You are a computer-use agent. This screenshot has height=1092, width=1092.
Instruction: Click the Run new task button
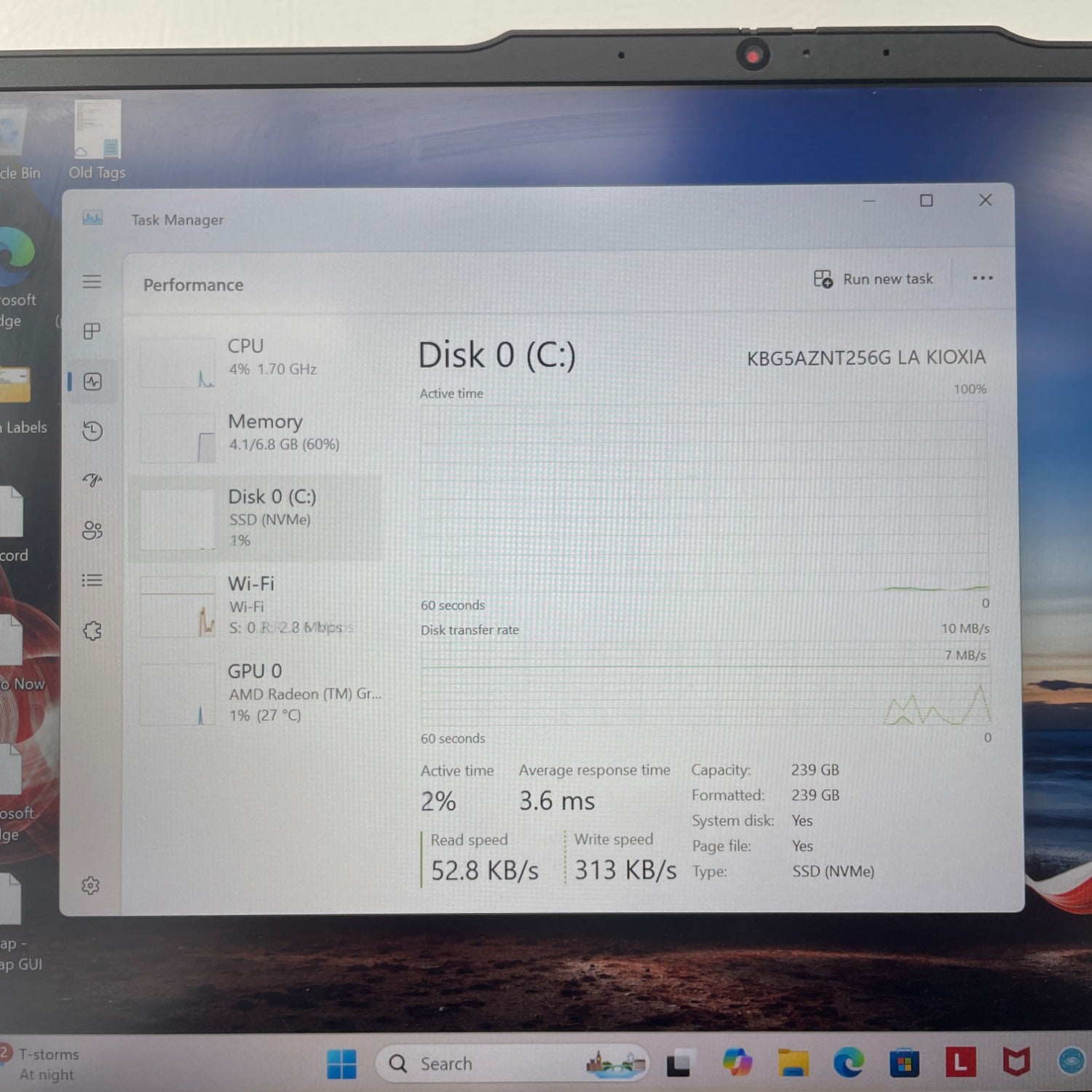[873, 279]
